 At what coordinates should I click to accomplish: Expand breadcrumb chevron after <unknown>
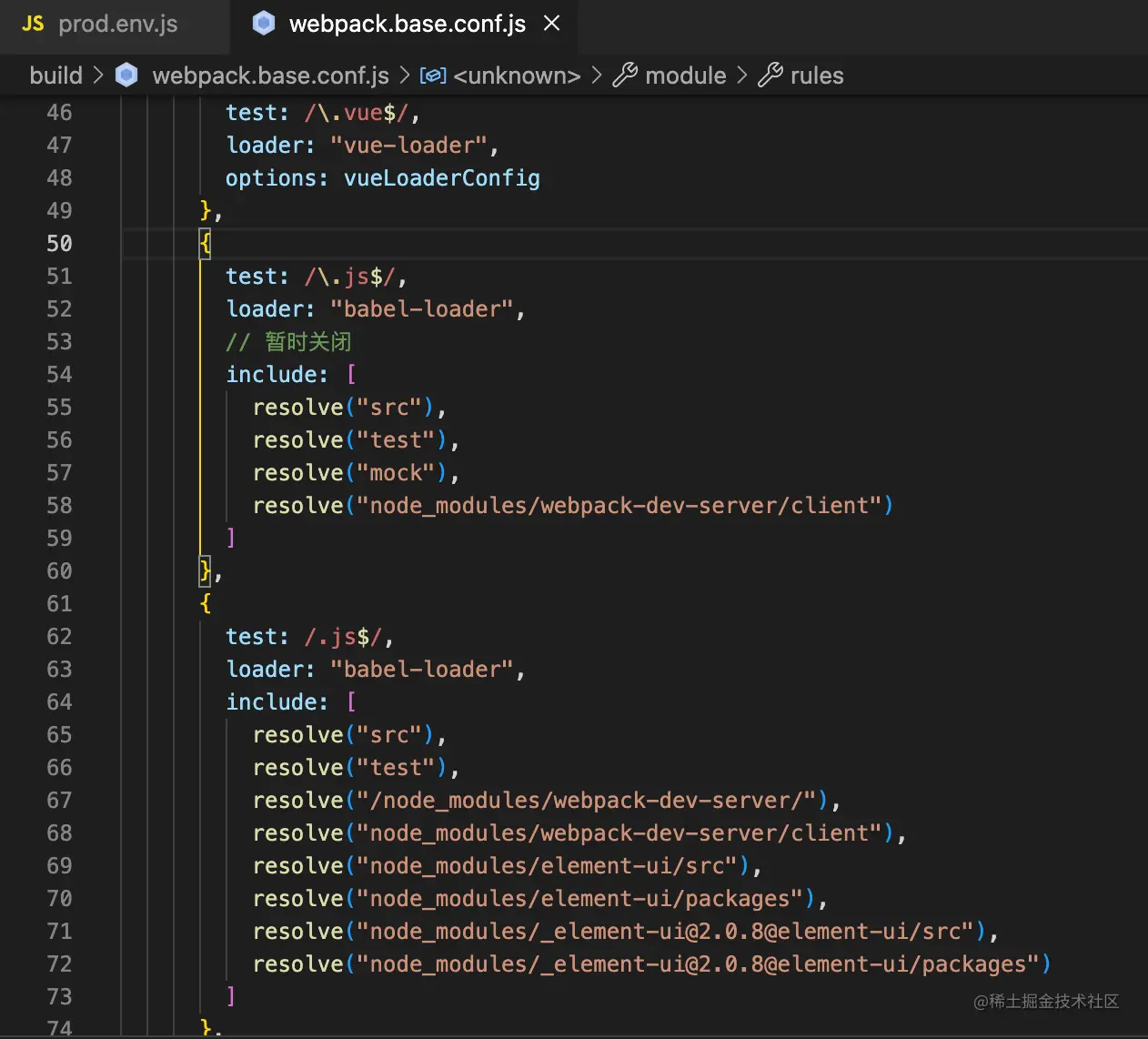pos(597,76)
